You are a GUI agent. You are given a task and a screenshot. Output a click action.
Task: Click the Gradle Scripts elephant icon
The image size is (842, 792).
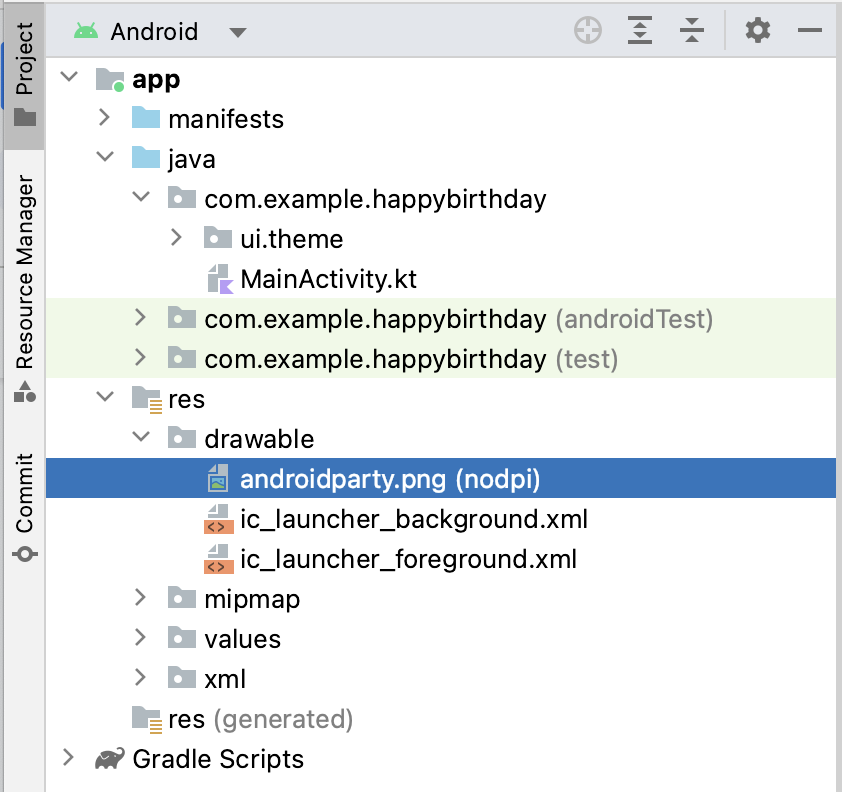coord(110,759)
